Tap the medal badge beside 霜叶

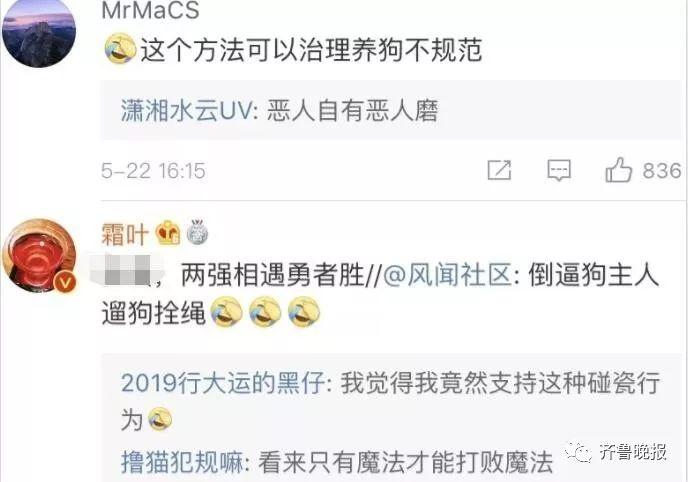point(197,232)
